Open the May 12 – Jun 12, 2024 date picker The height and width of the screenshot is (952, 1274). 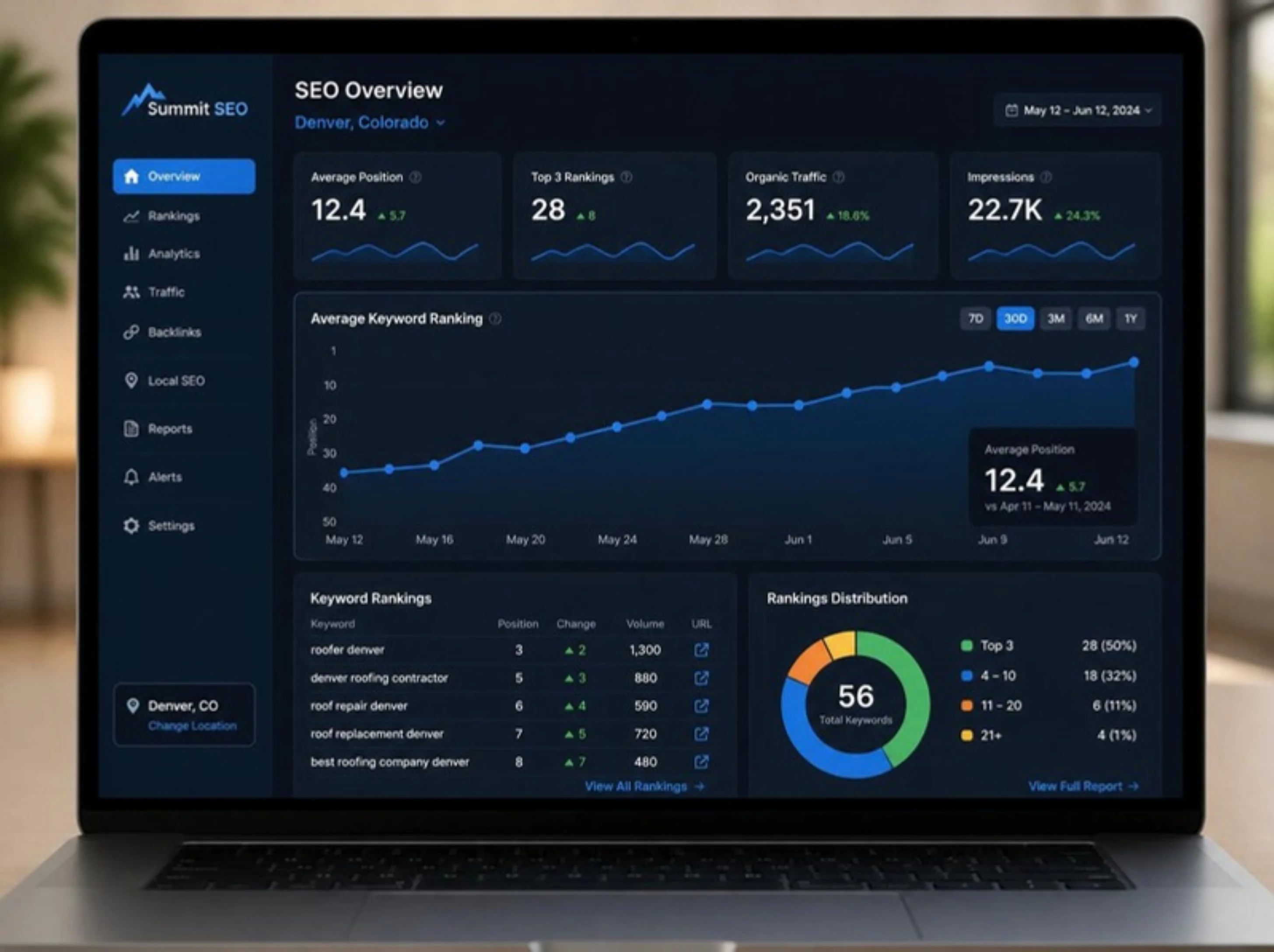tap(1078, 110)
